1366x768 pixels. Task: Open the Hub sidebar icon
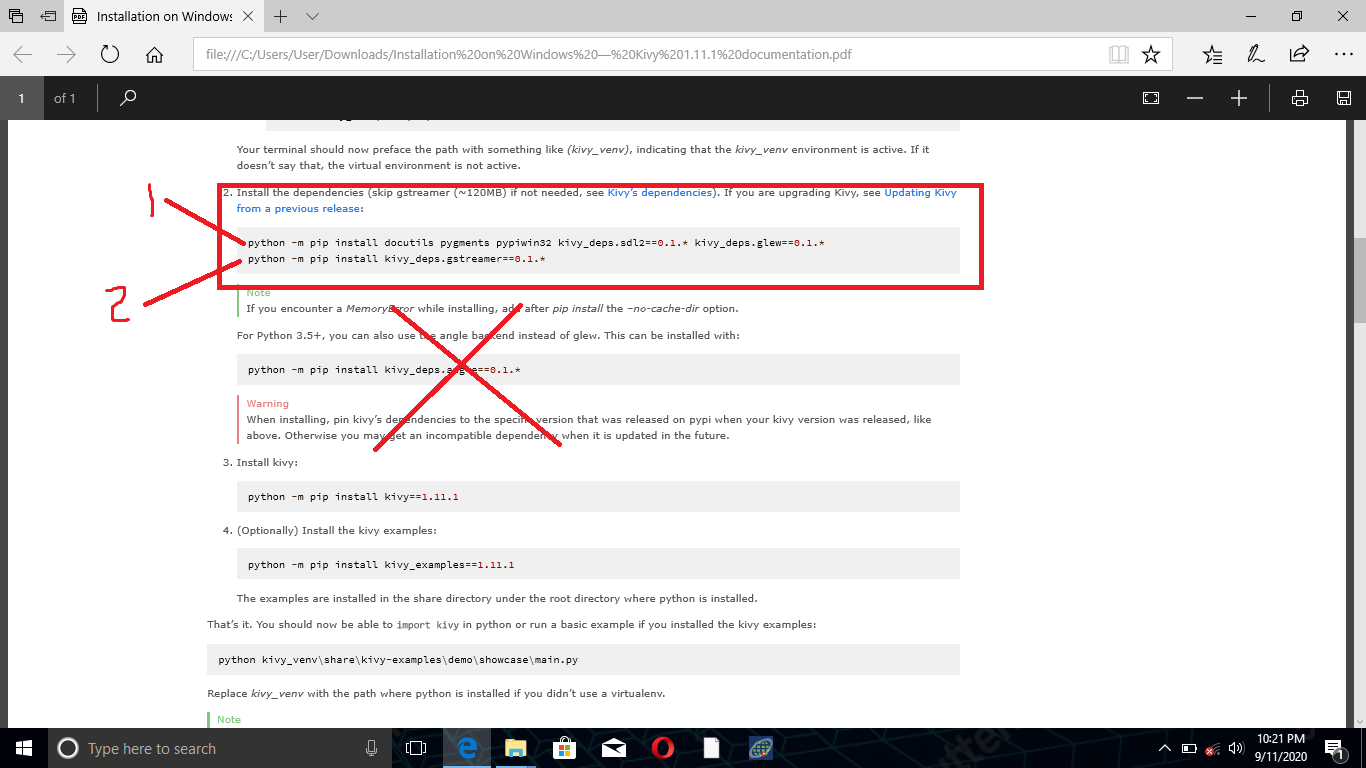(x=1213, y=55)
